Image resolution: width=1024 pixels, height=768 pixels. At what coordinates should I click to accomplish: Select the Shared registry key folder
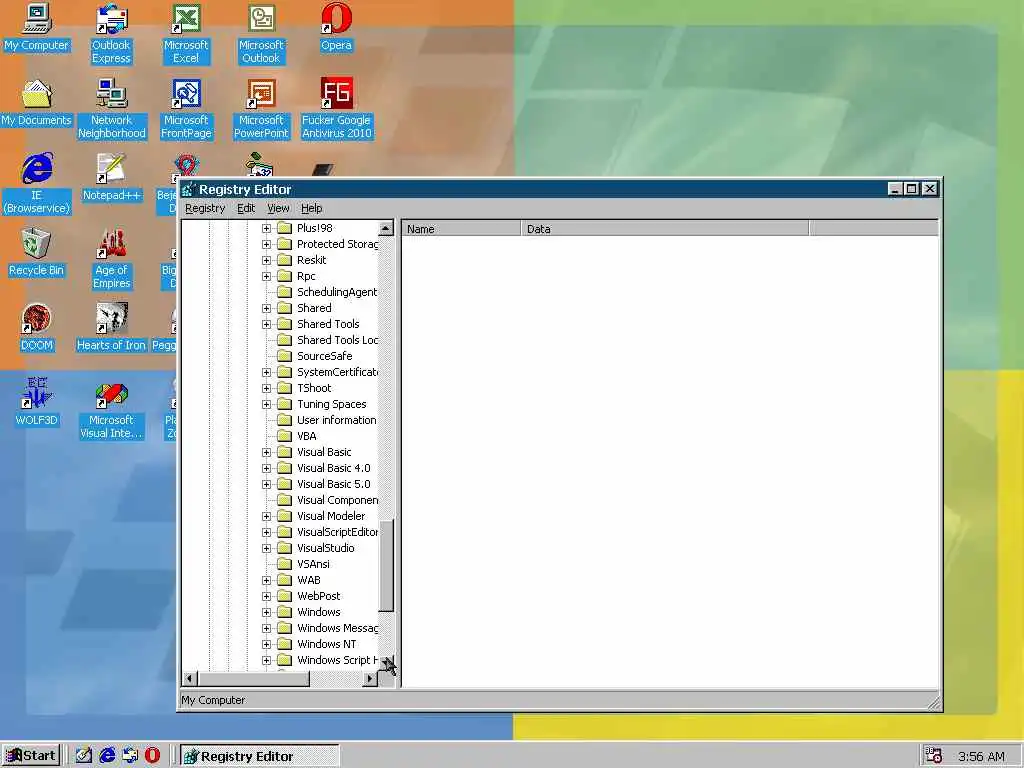(x=313, y=308)
